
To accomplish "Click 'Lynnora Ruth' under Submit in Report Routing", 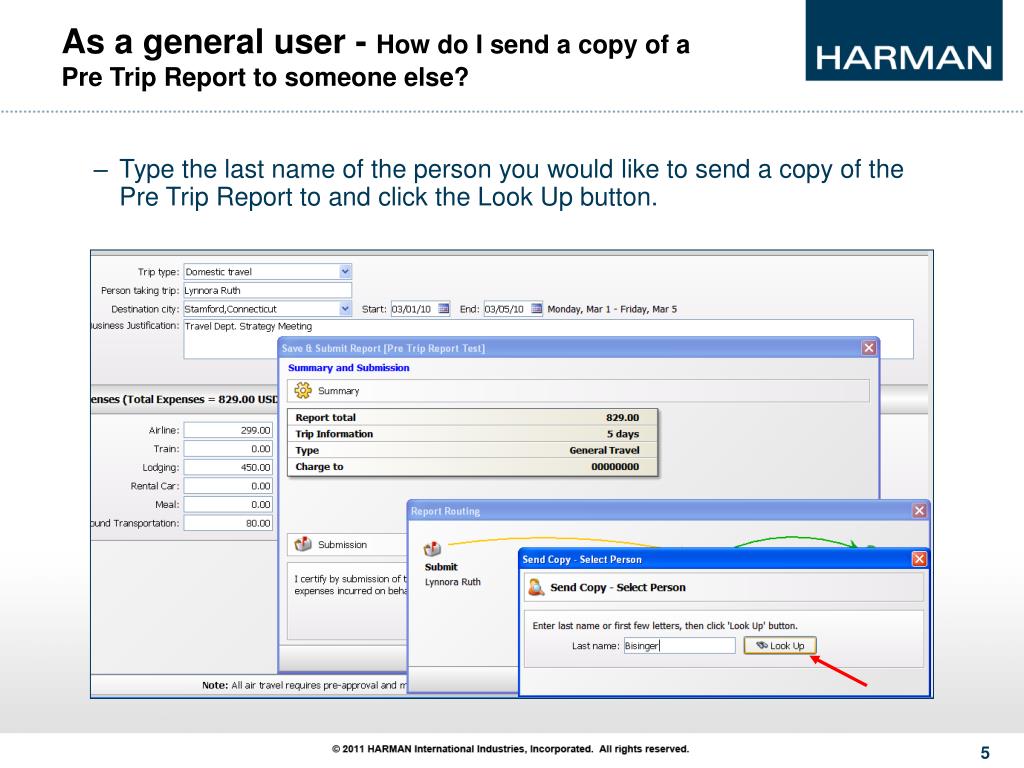I will tap(453, 582).
